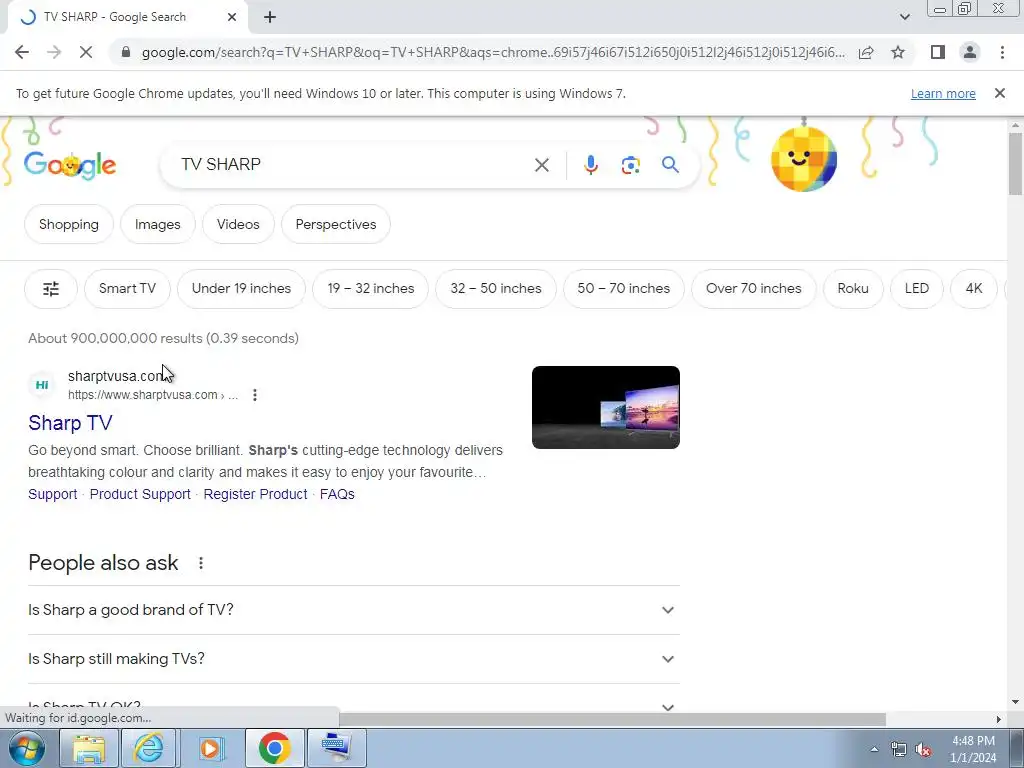Go back to the previous page

22,52
